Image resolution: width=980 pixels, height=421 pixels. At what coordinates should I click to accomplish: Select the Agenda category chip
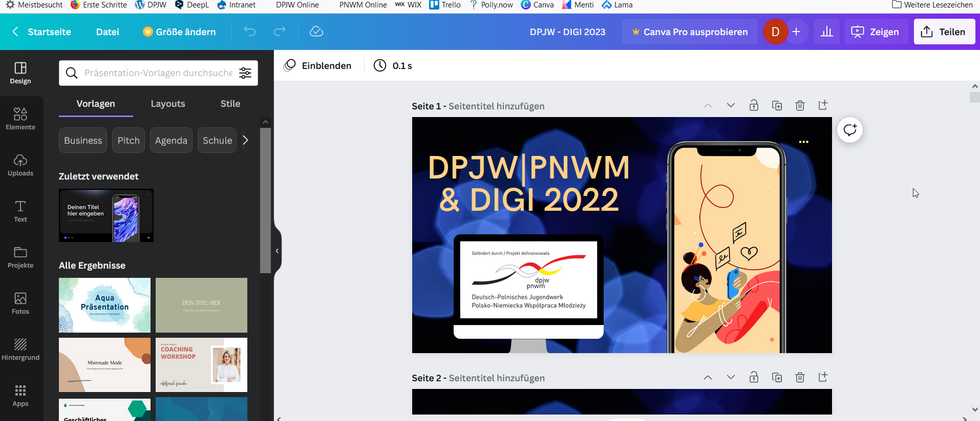pyautogui.click(x=171, y=141)
